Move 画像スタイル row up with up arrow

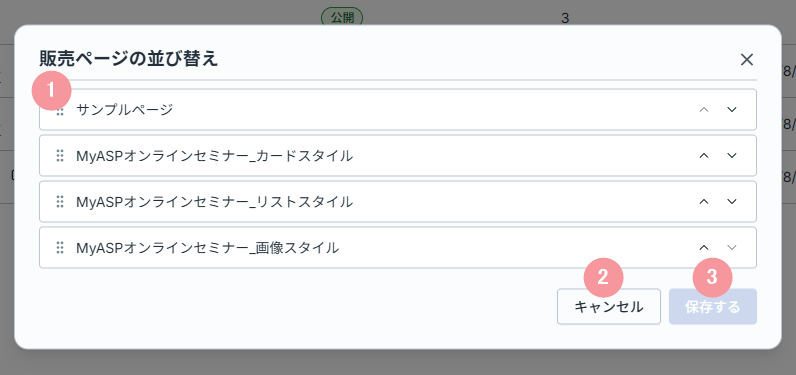(704, 248)
